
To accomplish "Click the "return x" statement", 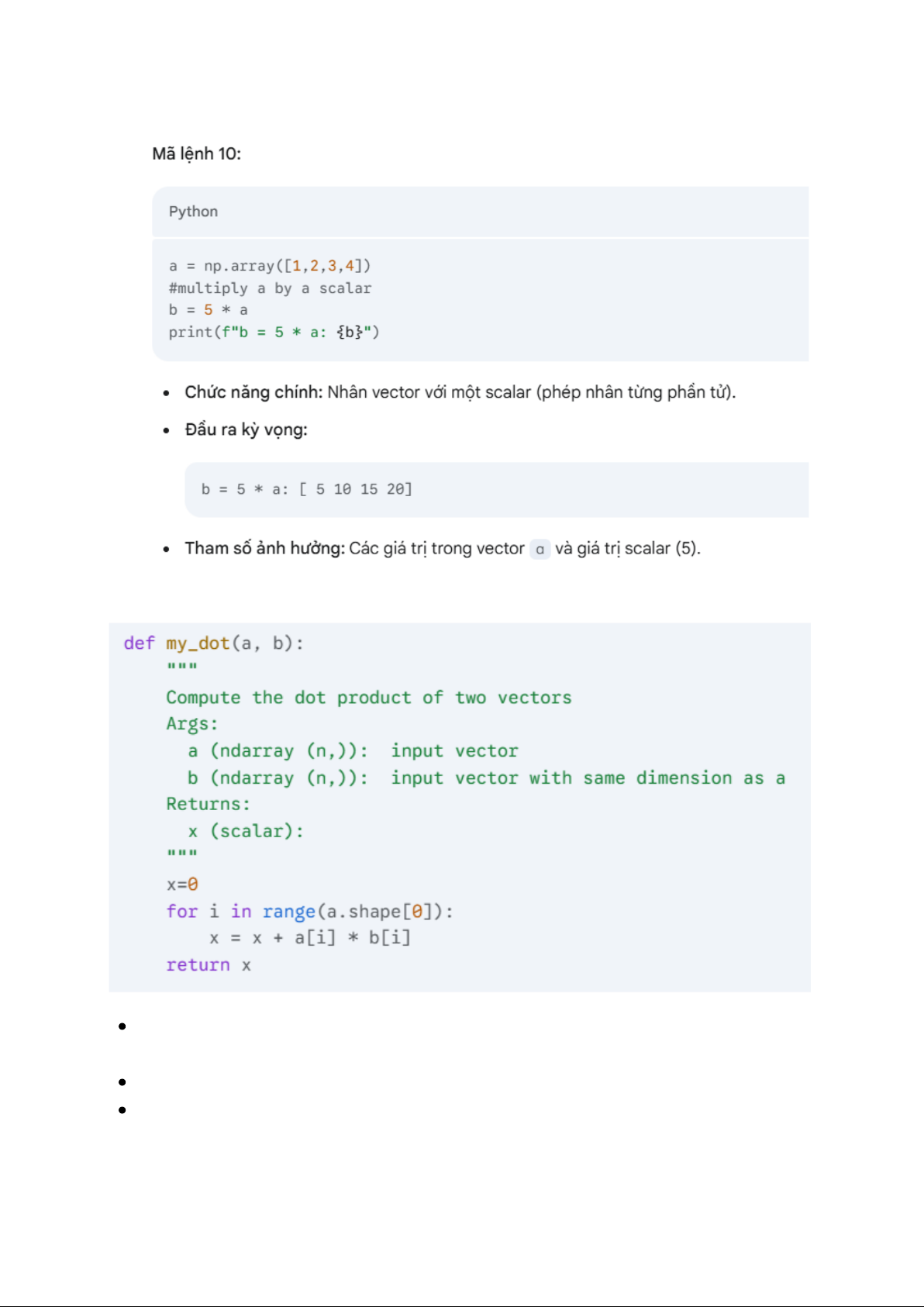I will [x=208, y=965].
